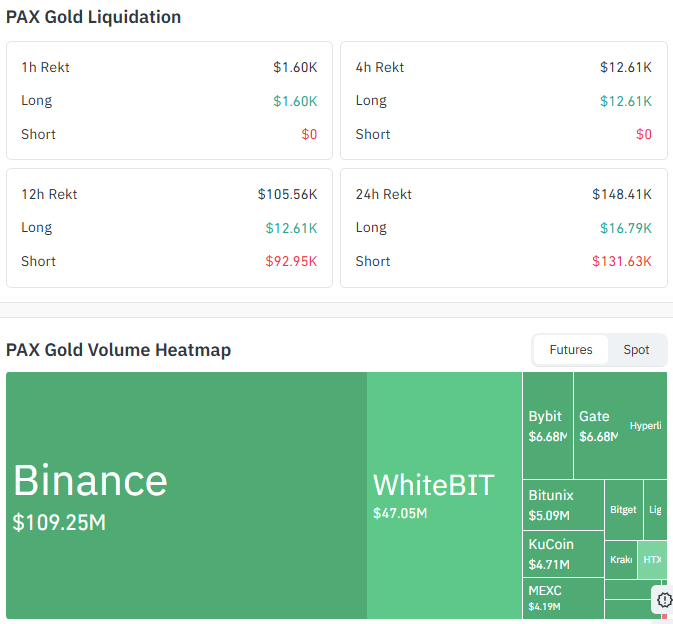Viewport: 673px width, 624px height.
Task: Click the green Long '$12.61K' in 4h card
Action: [x=626, y=101]
